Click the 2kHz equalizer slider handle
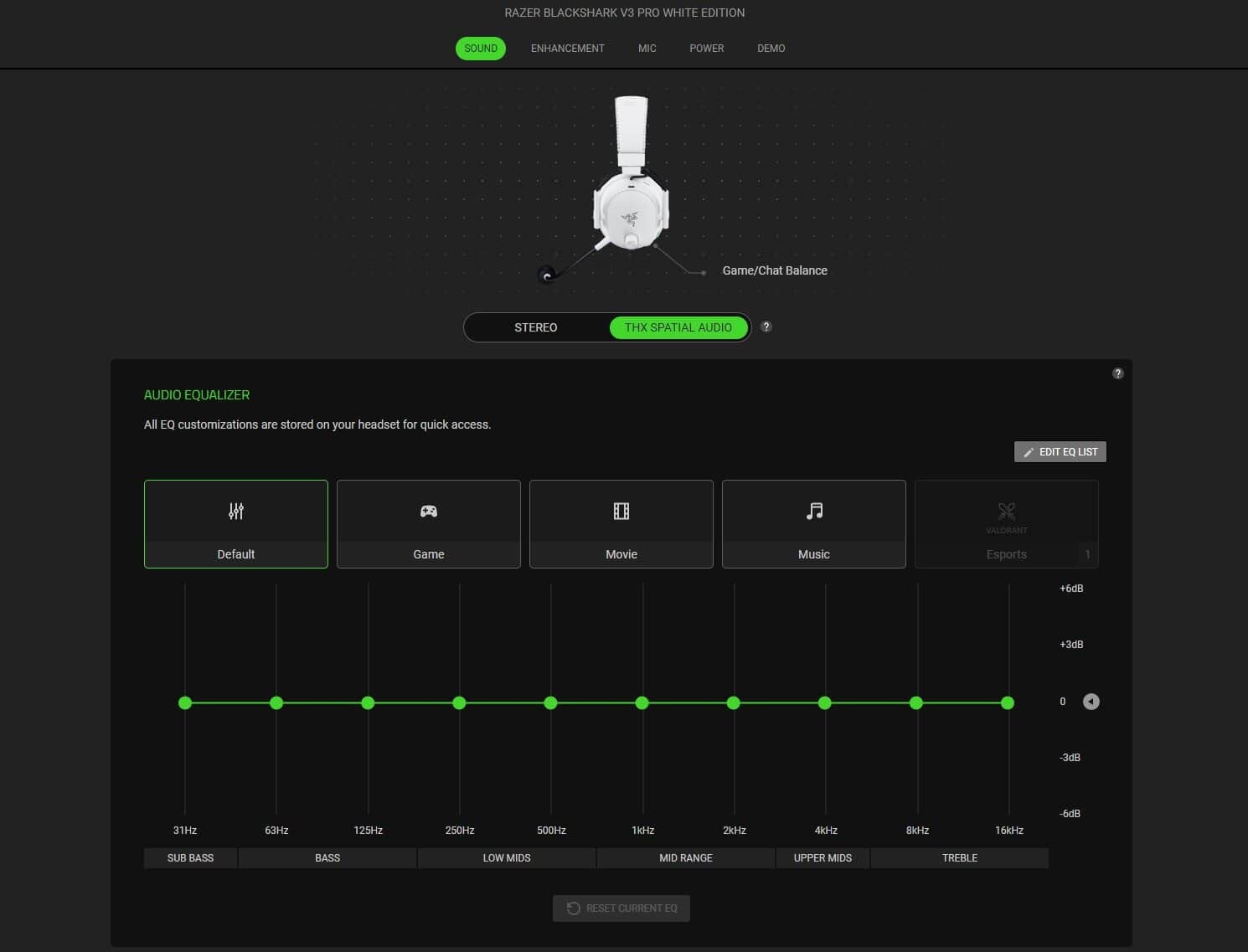The width and height of the screenshot is (1248, 952). coord(734,702)
